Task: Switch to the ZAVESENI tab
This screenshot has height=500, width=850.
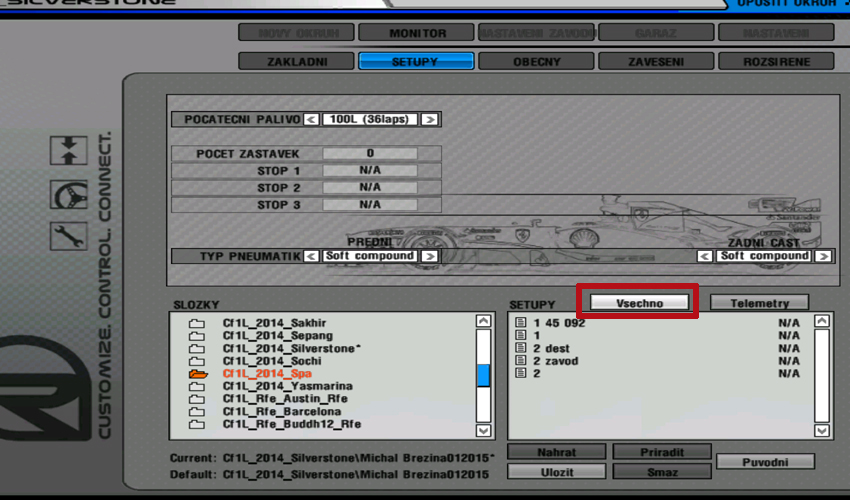Action: coord(656,61)
